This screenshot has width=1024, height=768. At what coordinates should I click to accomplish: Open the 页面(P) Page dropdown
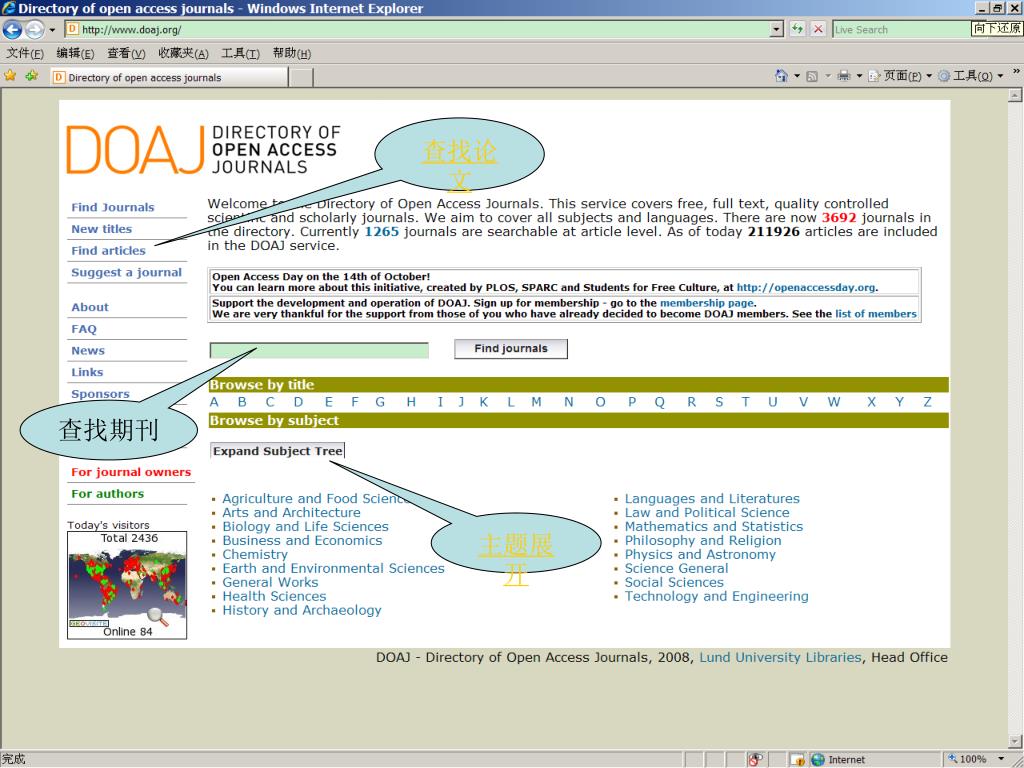click(x=900, y=76)
